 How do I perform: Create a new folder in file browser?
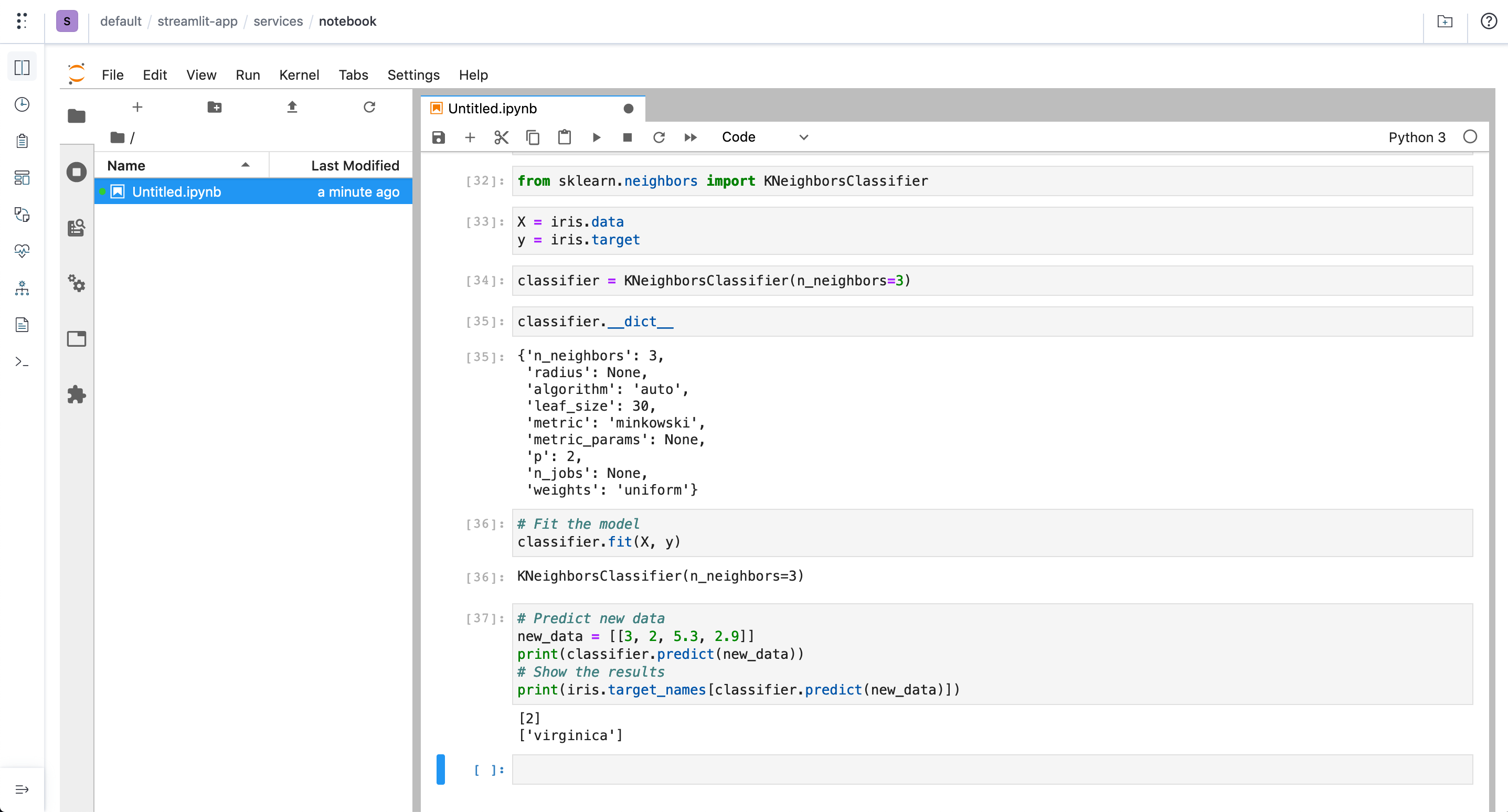[x=215, y=106]
